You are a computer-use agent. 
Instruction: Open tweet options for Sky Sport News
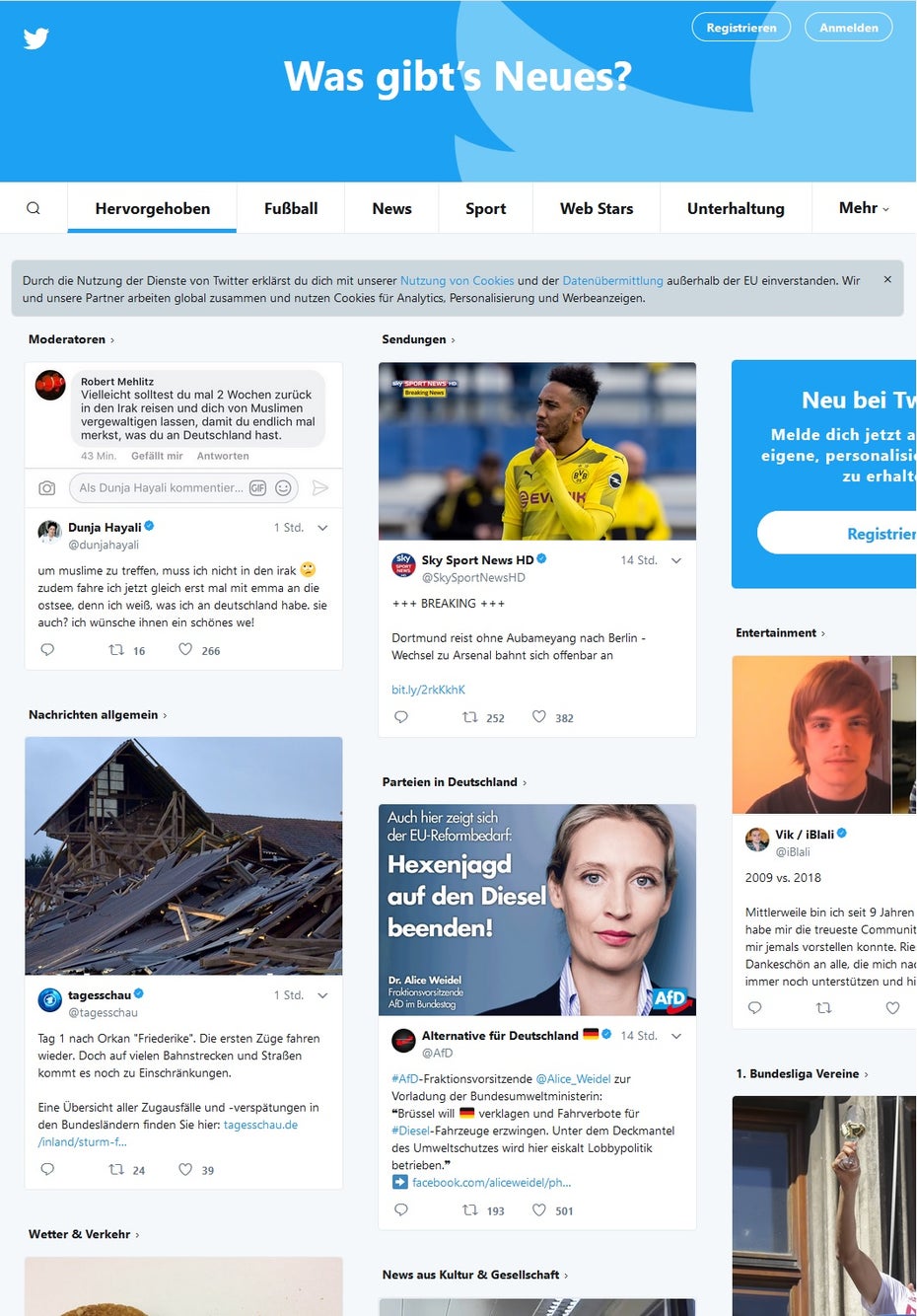pyautogui.click(x=676, y=560)
